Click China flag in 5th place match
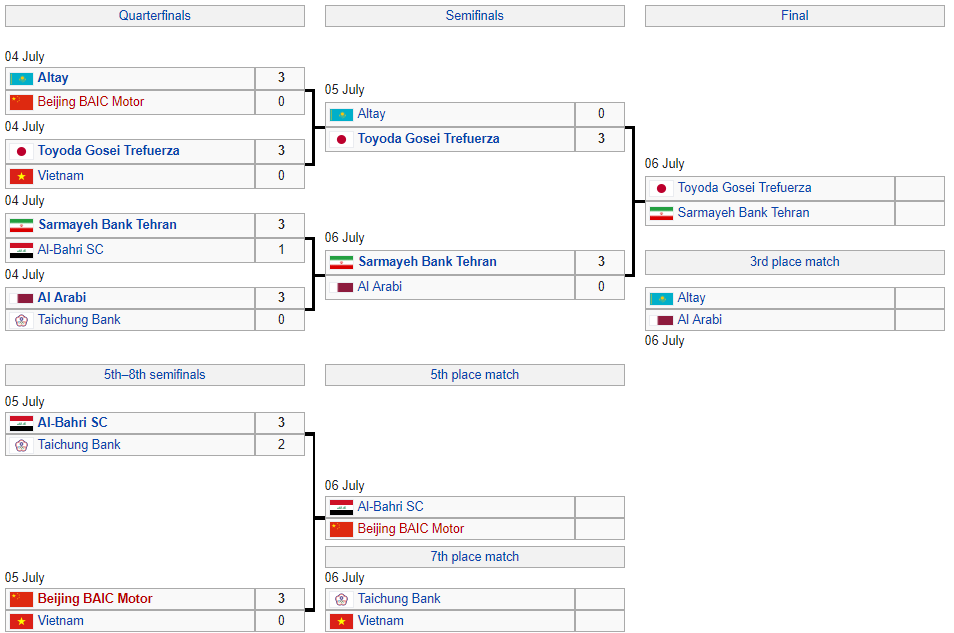Viewport: 954px width, 633px height. click(x=341, y=530)
